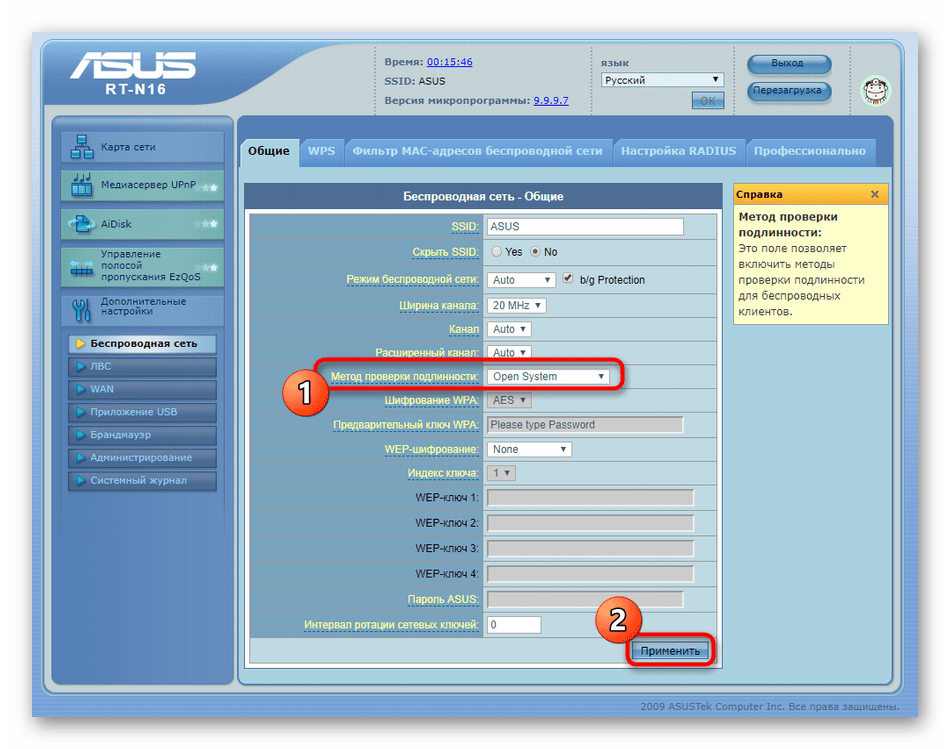Click the firmware version 9.9.9.7 link
This screenshot has width=950, height=749.
[551, 101]
